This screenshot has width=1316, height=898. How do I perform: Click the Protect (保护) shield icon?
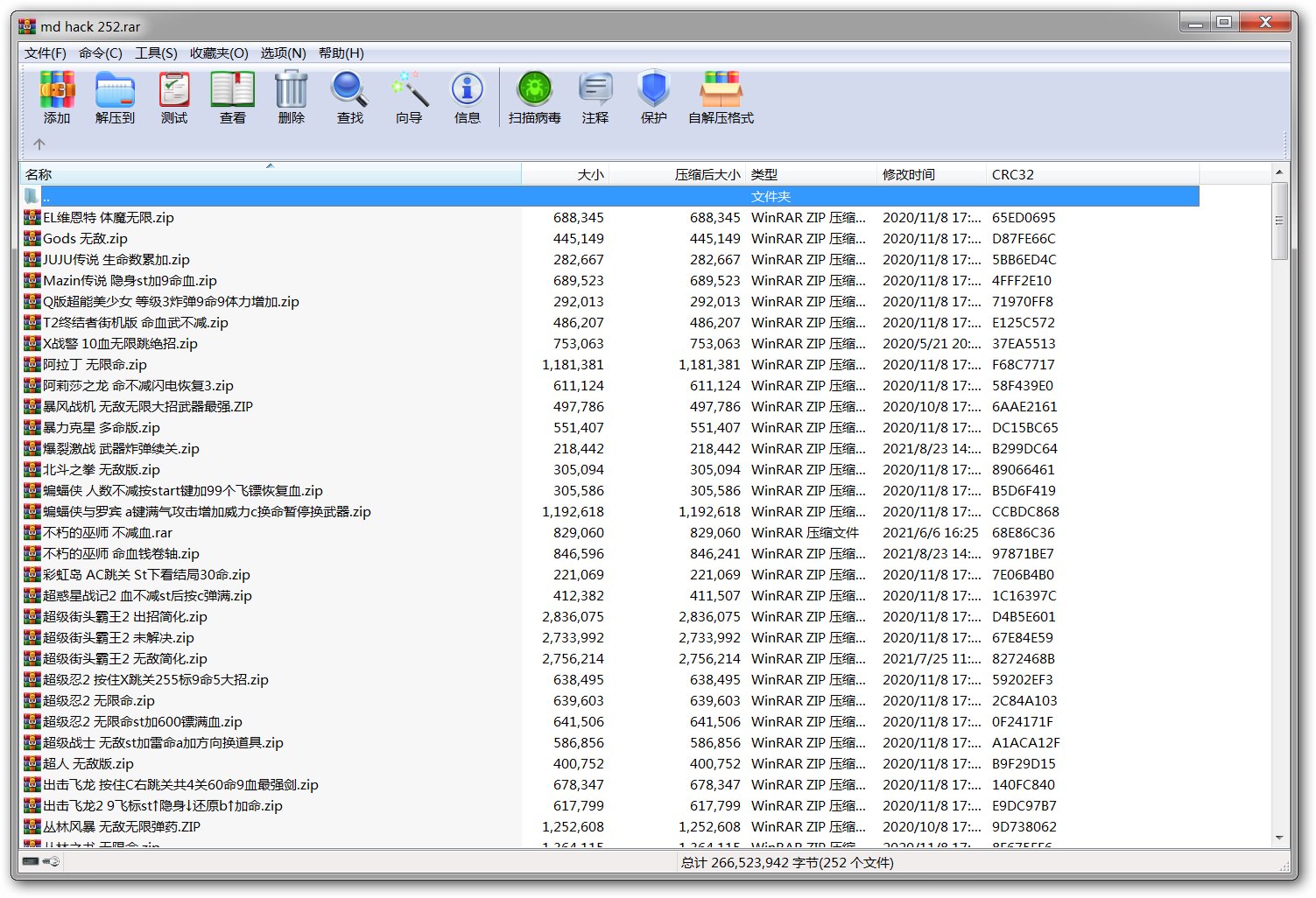click(653, 97)
